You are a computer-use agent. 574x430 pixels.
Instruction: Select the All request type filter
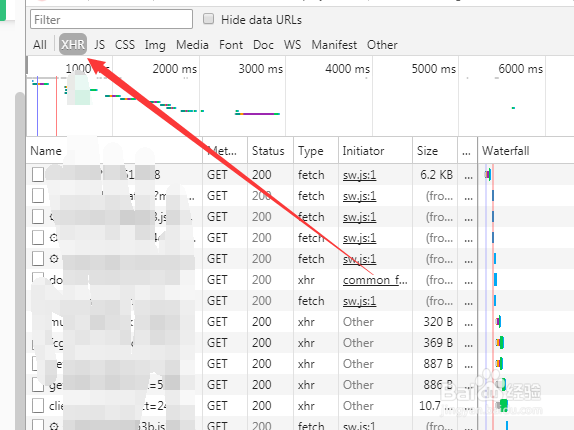pyautogui.click(x=40, y=45)
